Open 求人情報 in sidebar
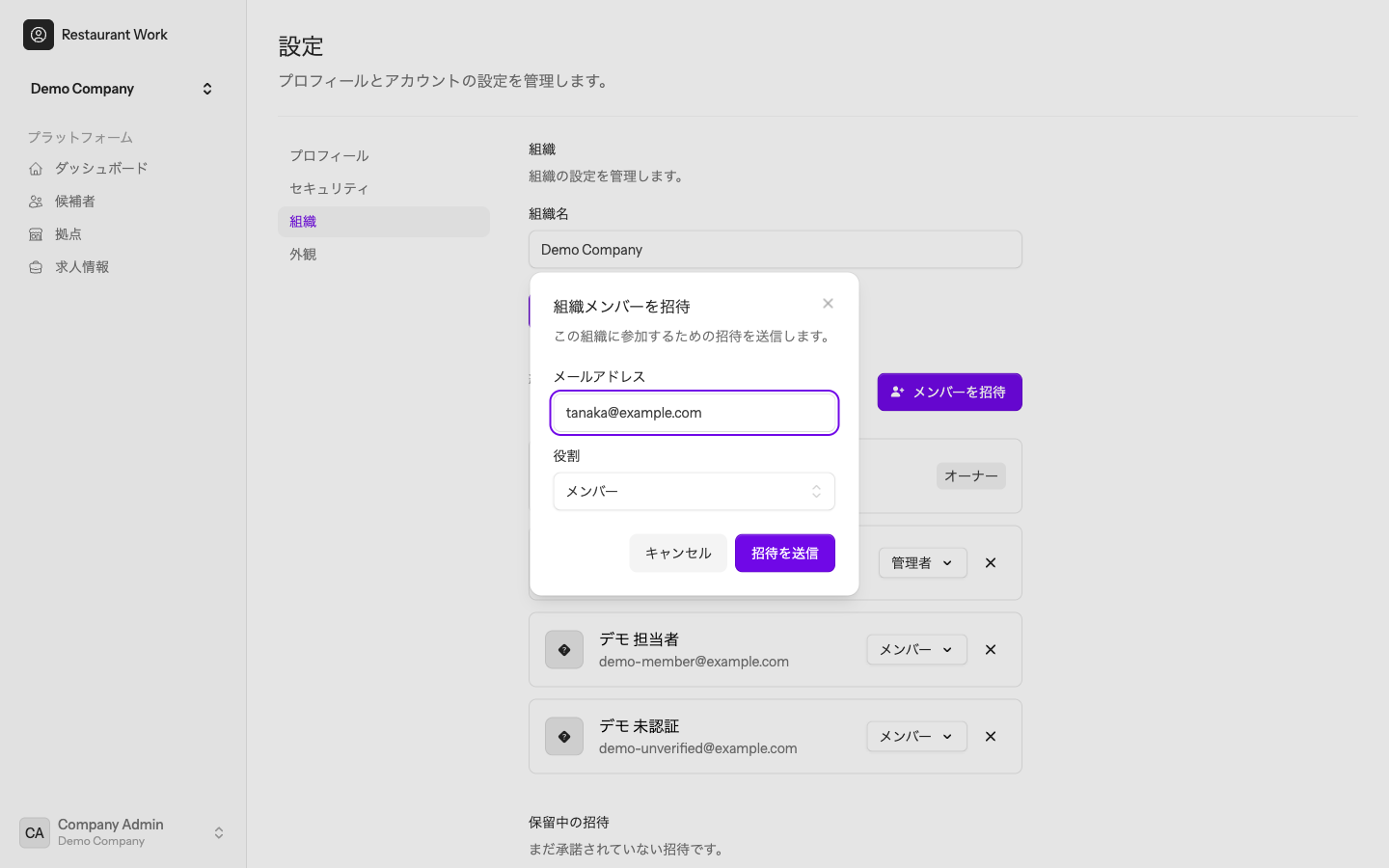 (x=123, y=267)
